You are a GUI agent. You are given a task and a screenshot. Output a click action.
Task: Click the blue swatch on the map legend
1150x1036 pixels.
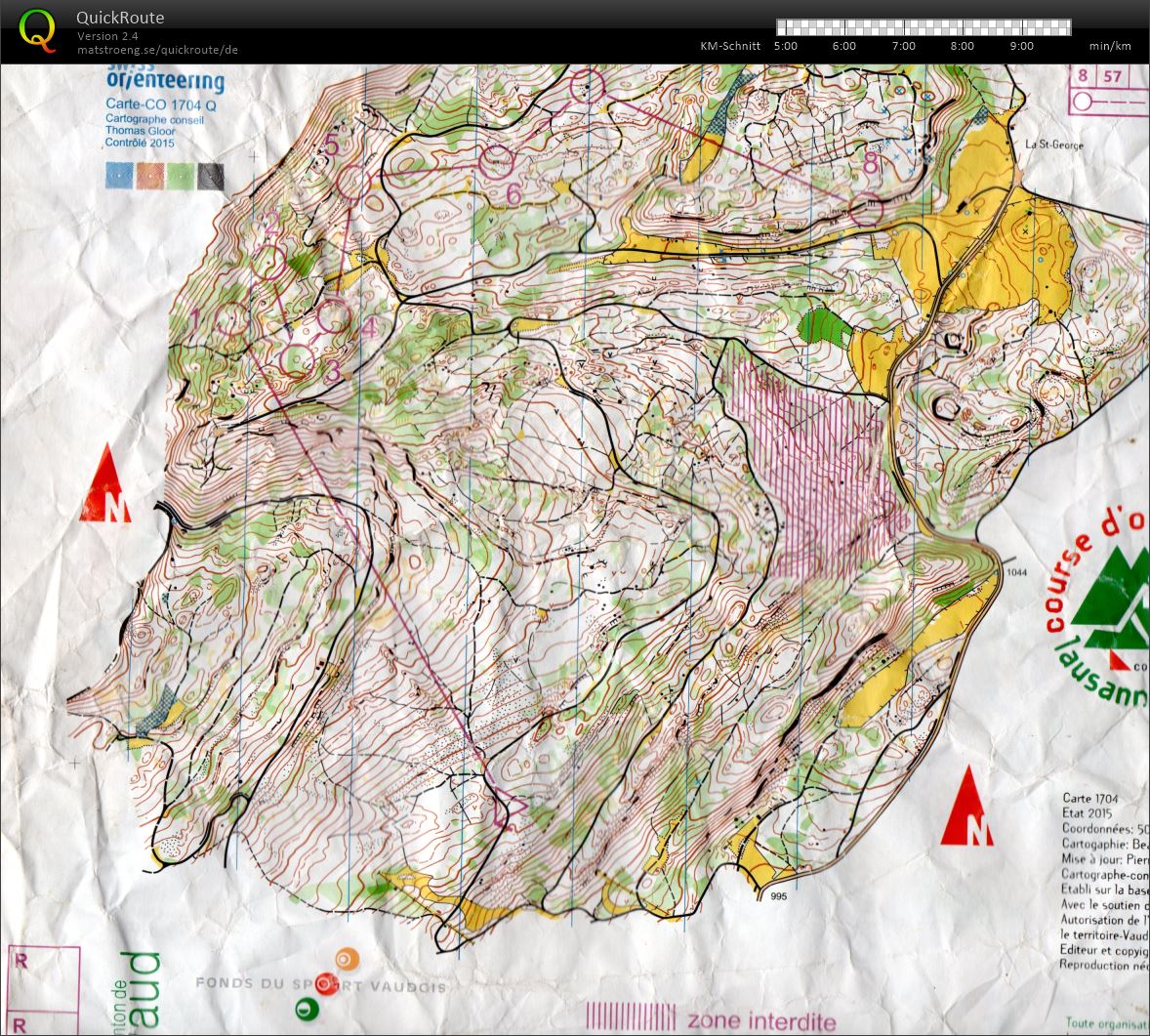(119, 176)
